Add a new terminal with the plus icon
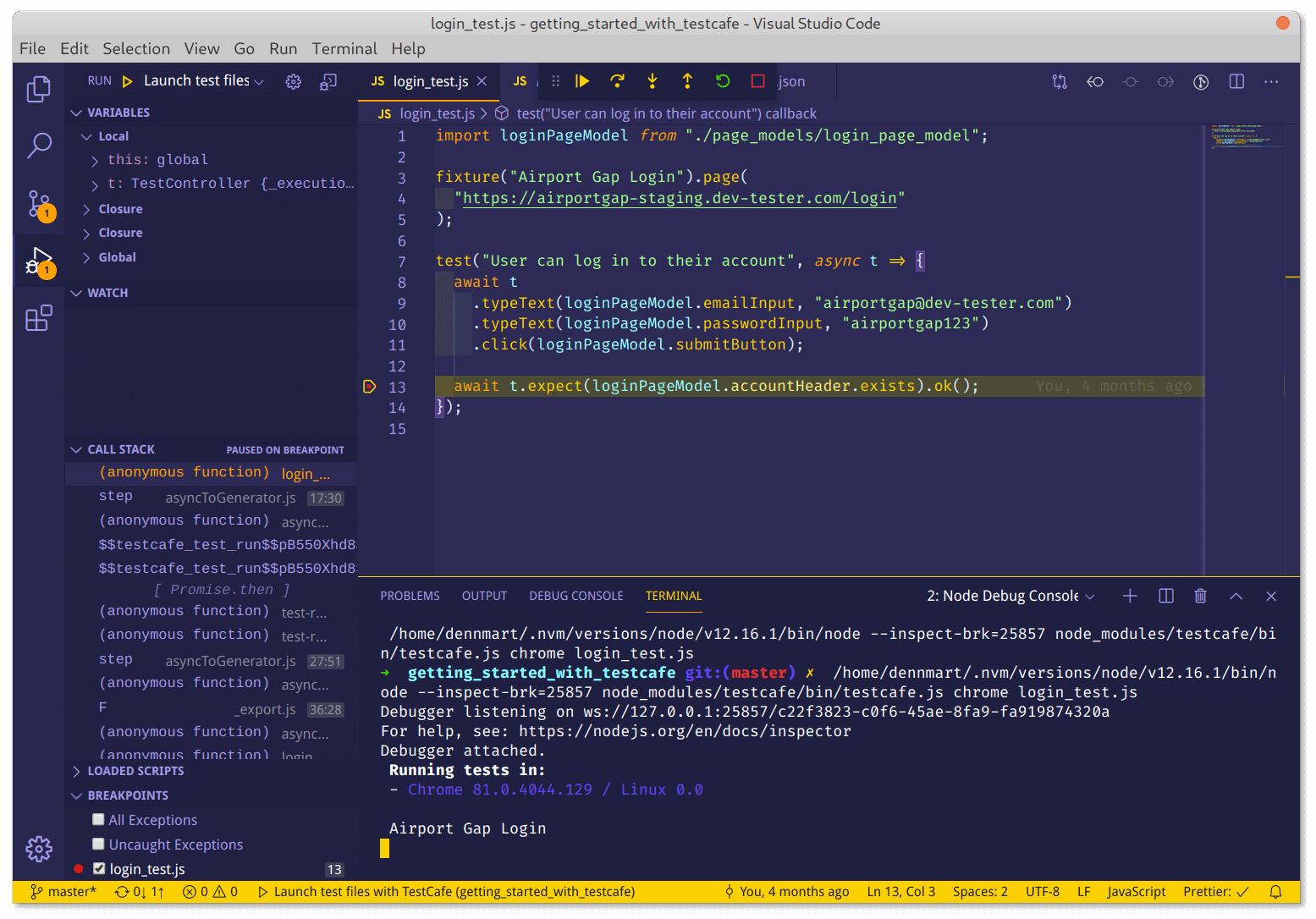 pyautogui.click(x=1130, y=596)
